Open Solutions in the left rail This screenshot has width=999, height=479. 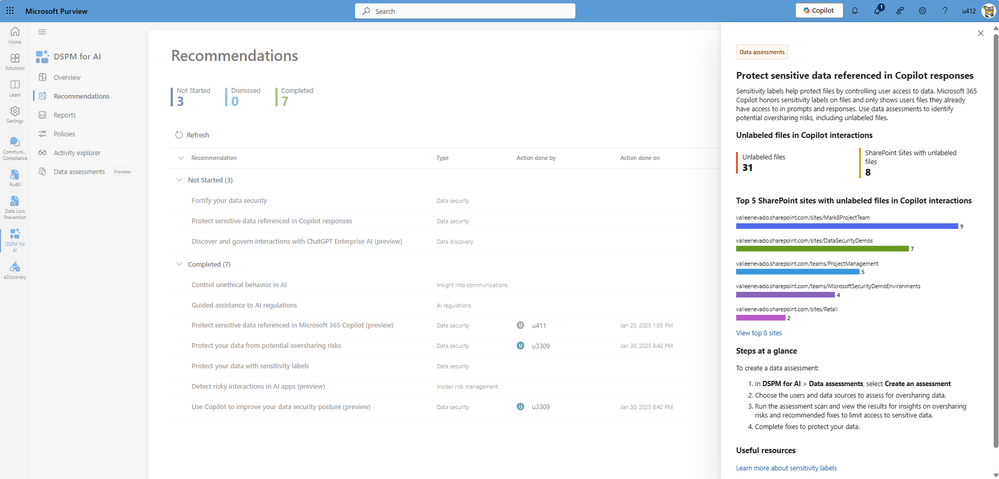click(15, 62)
